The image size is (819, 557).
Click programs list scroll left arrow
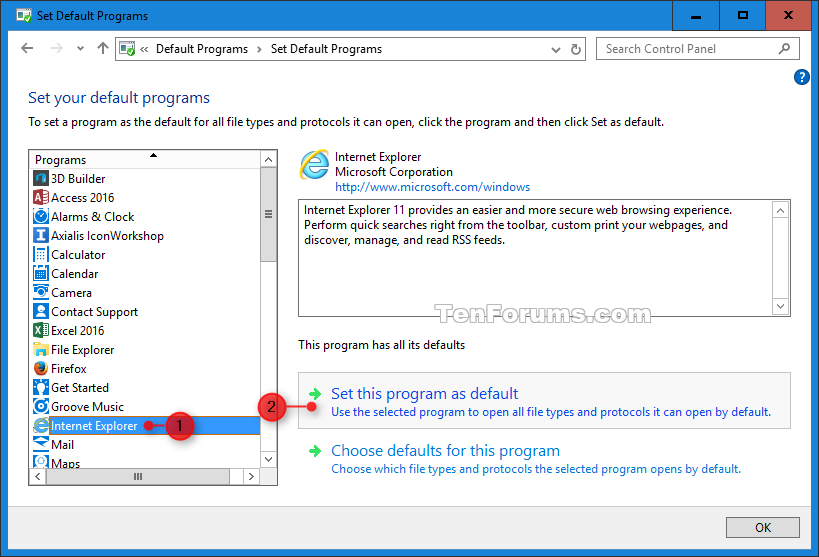(38, 477)
